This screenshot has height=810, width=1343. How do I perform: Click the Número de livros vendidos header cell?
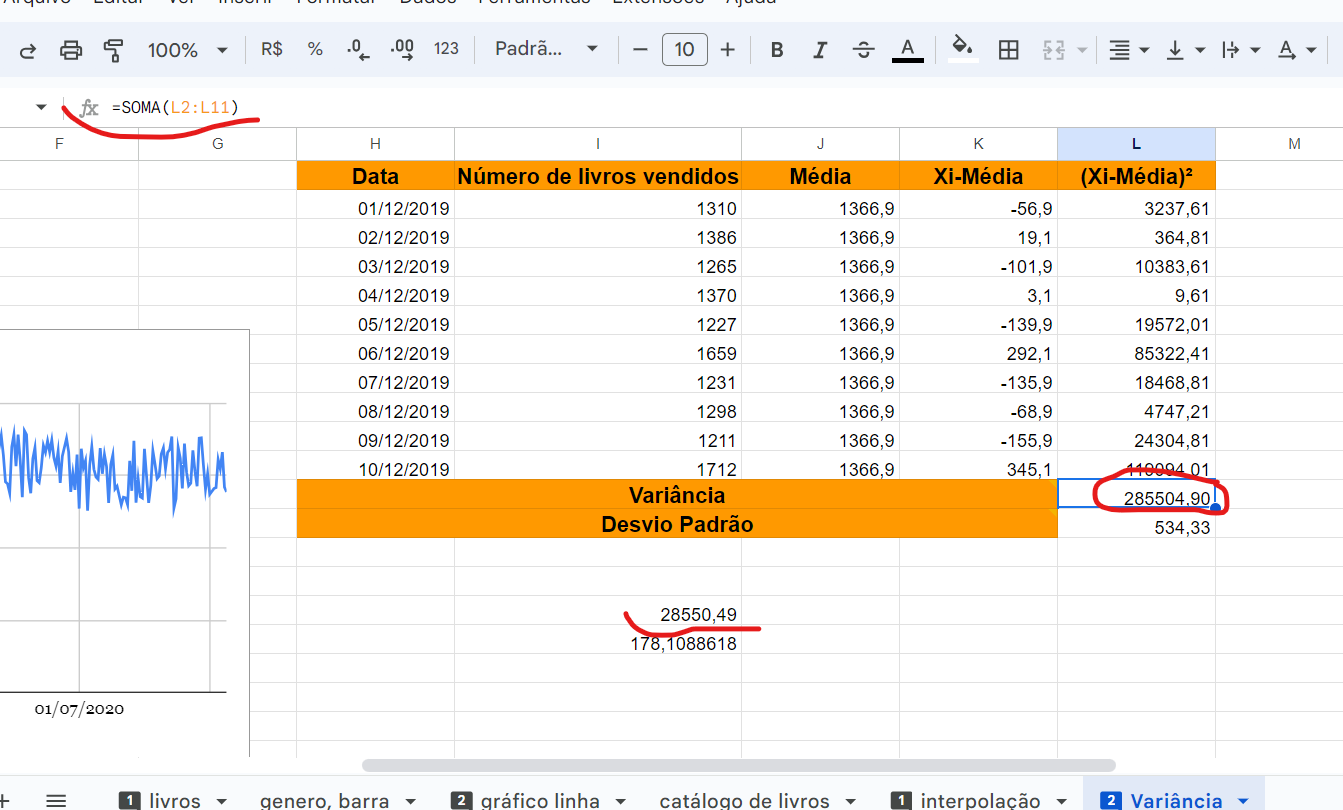pyautogui.click(x=598, y=176)
